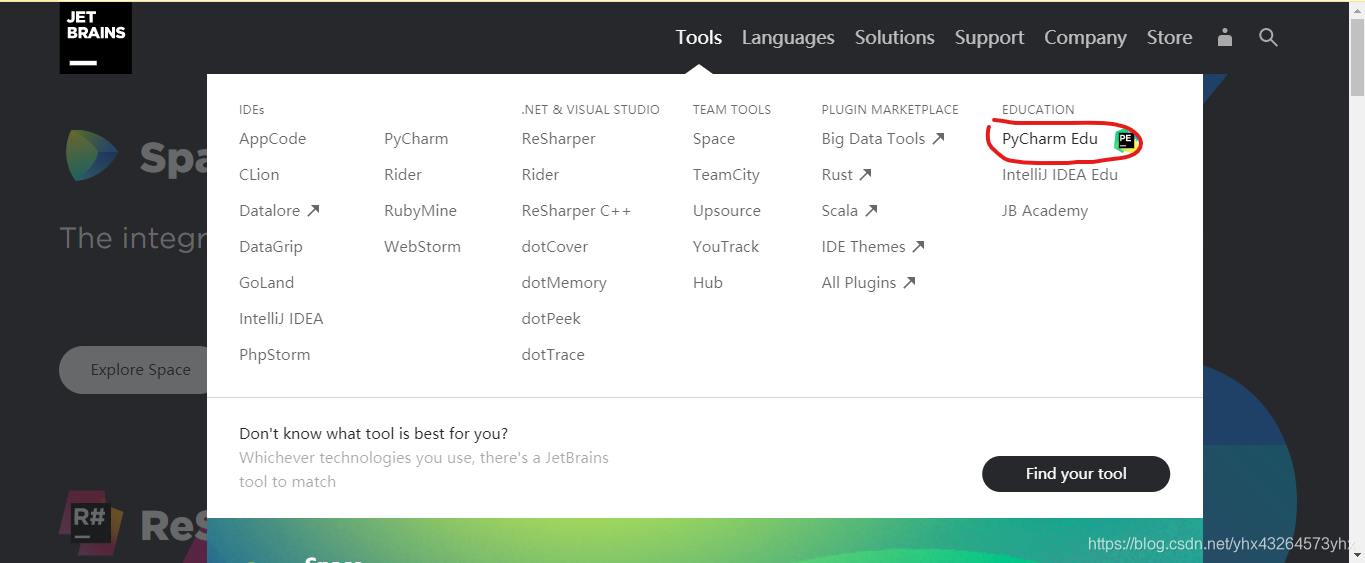Open the Store menu

click(x=1169, y=38)
